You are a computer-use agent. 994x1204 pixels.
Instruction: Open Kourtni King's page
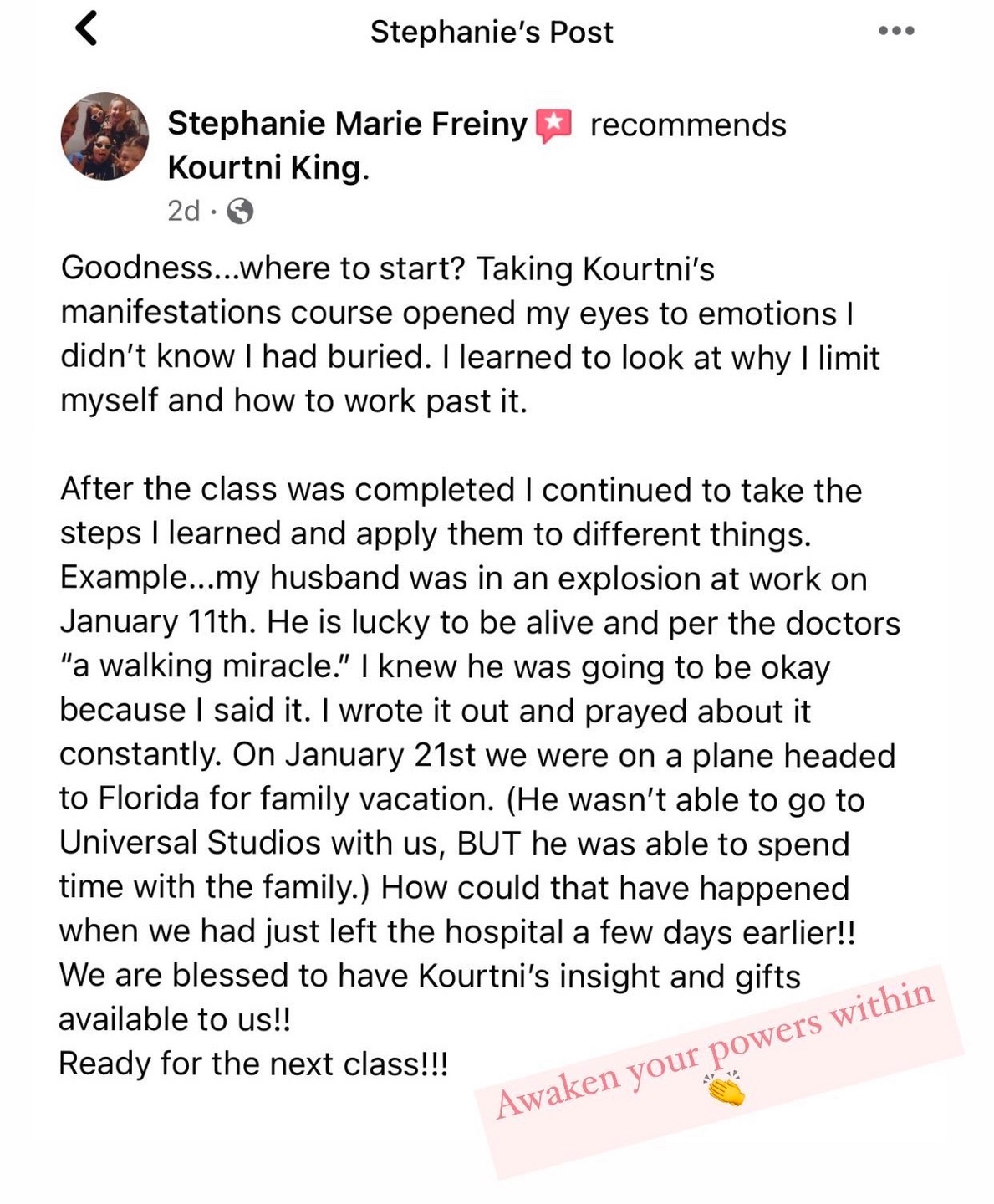268,168
